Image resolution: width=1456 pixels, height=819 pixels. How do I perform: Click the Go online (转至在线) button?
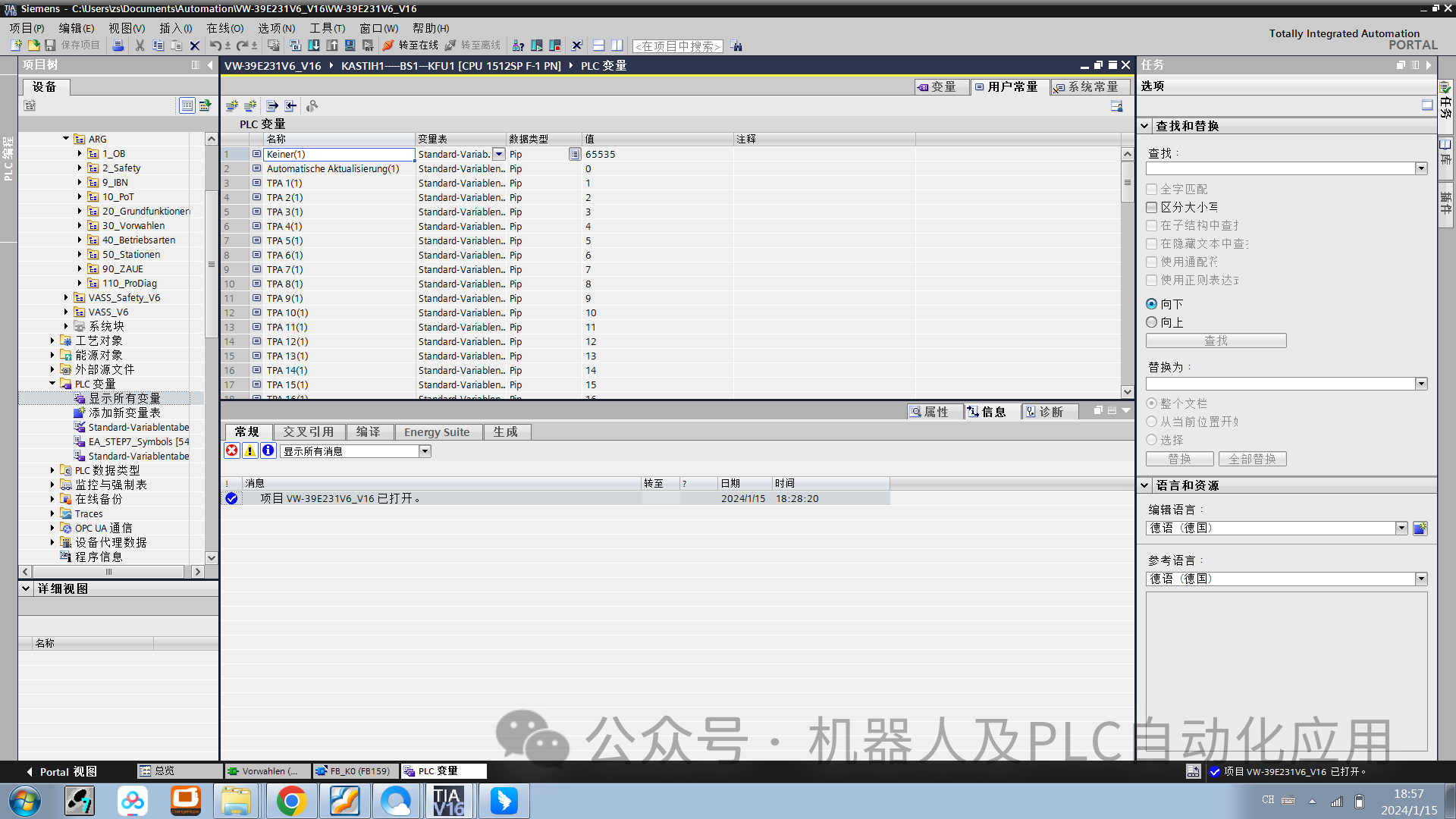click(410, 45)
